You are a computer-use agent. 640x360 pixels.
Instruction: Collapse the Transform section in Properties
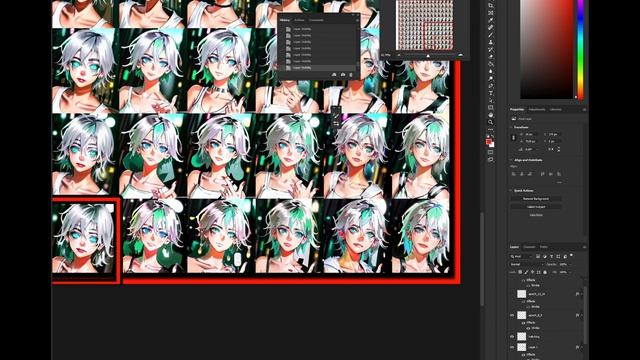pos(511,127)
